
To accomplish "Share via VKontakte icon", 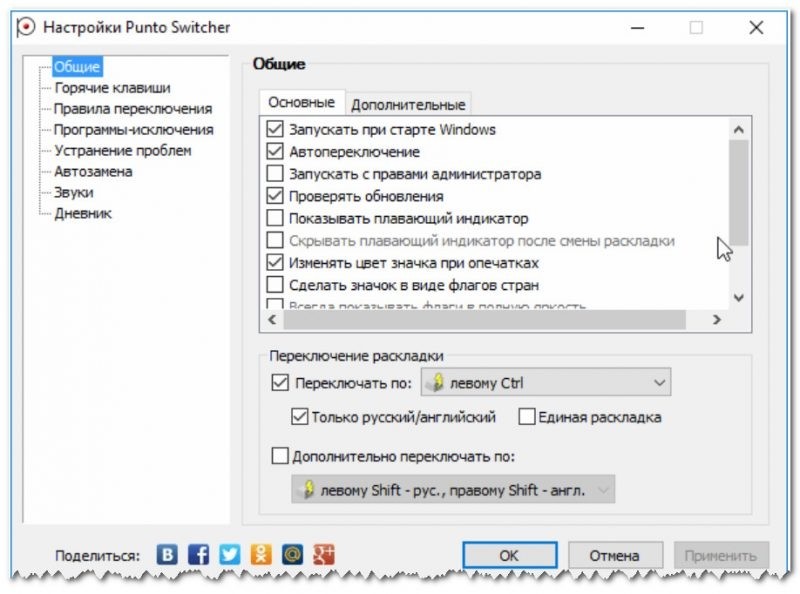I will [167, 554].
